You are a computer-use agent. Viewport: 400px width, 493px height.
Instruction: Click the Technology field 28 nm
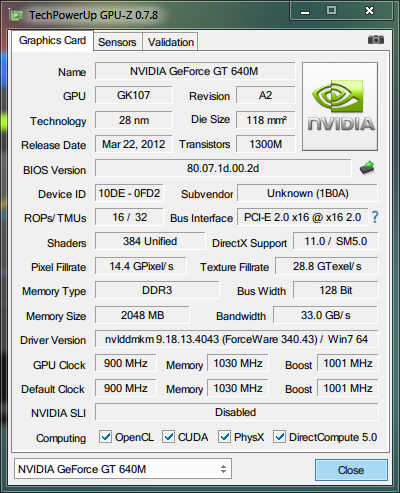134,120
